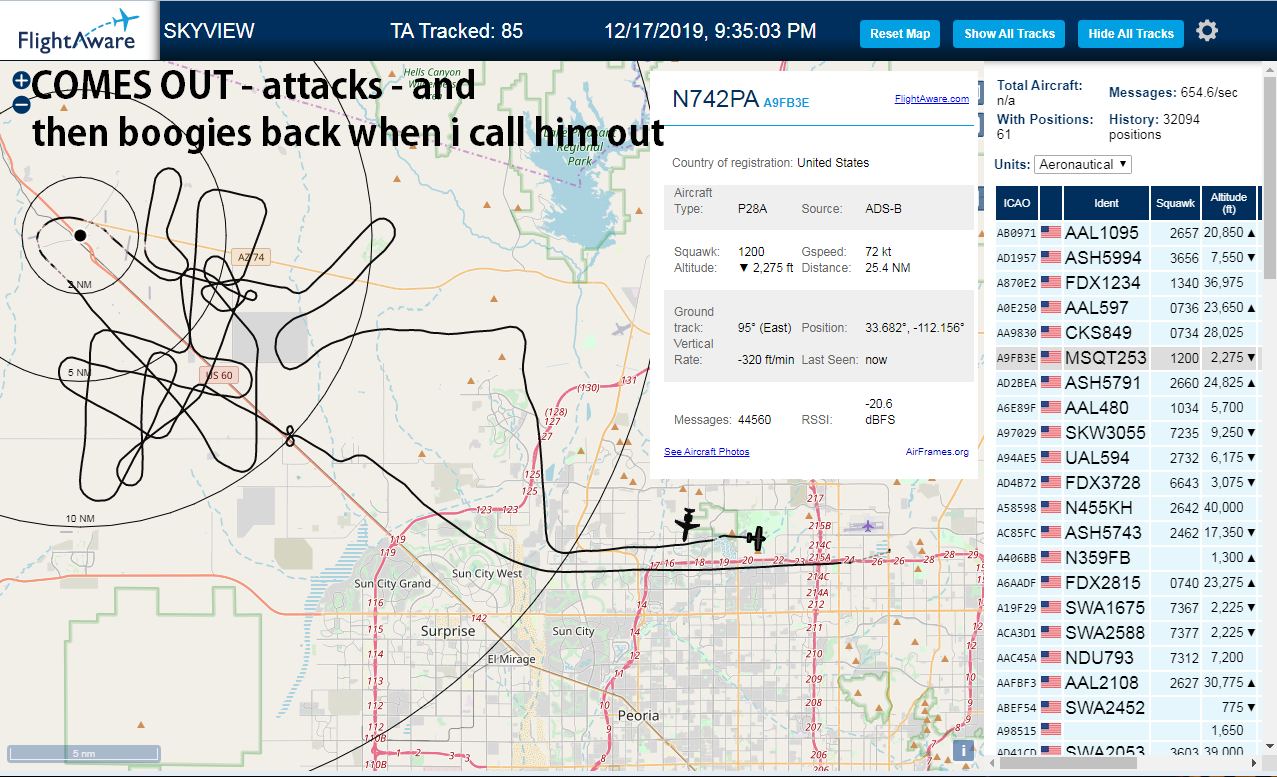
Task: Select the highlighted MSQT253 ident
Action: [1105, 358]
